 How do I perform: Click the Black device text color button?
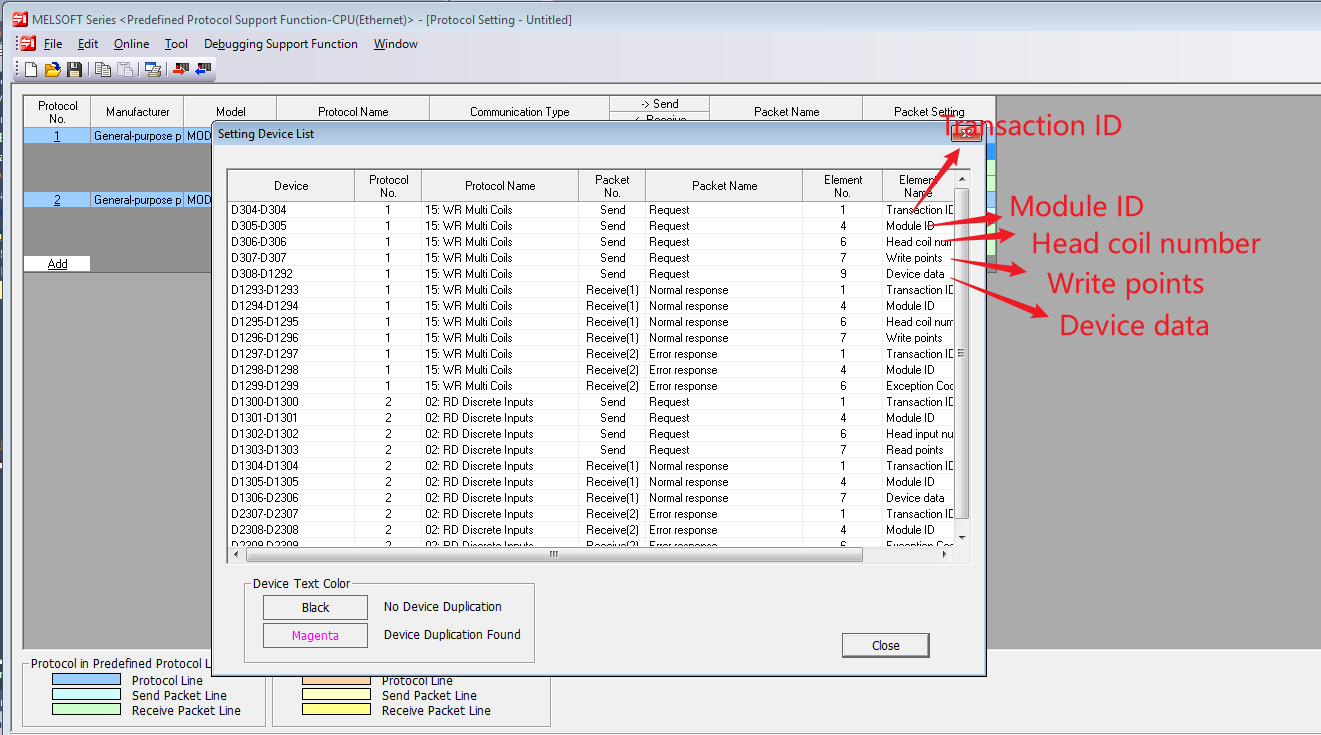click(315, 607)
